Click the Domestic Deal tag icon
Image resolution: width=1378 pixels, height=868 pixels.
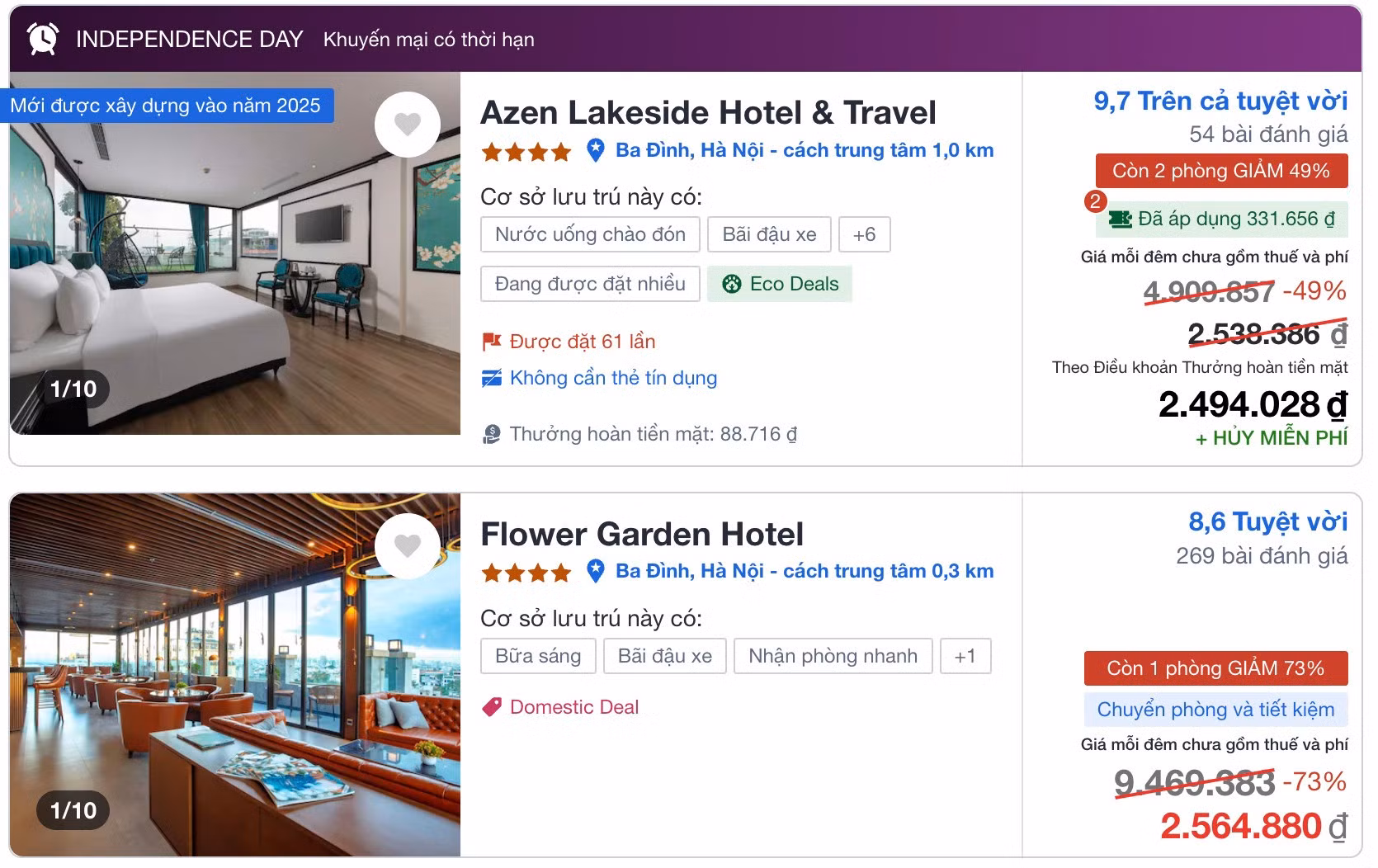point(492,707)
